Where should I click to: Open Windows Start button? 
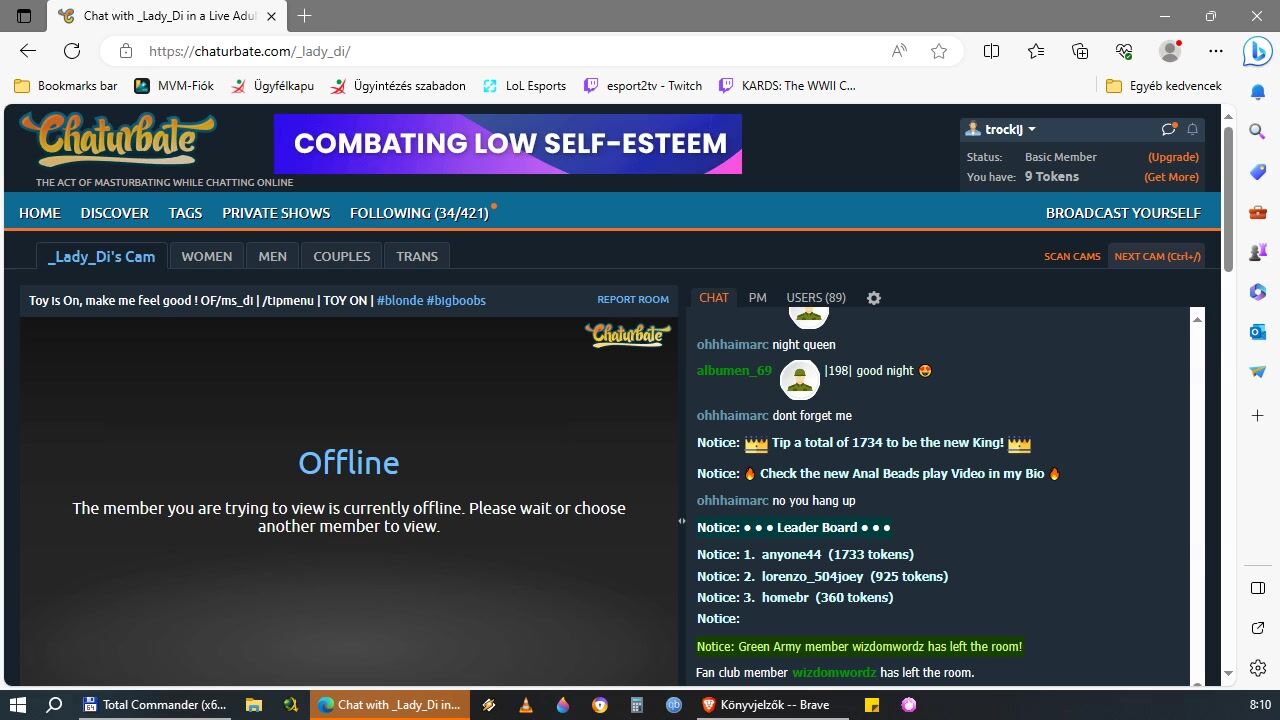click(x=17, y=704)
